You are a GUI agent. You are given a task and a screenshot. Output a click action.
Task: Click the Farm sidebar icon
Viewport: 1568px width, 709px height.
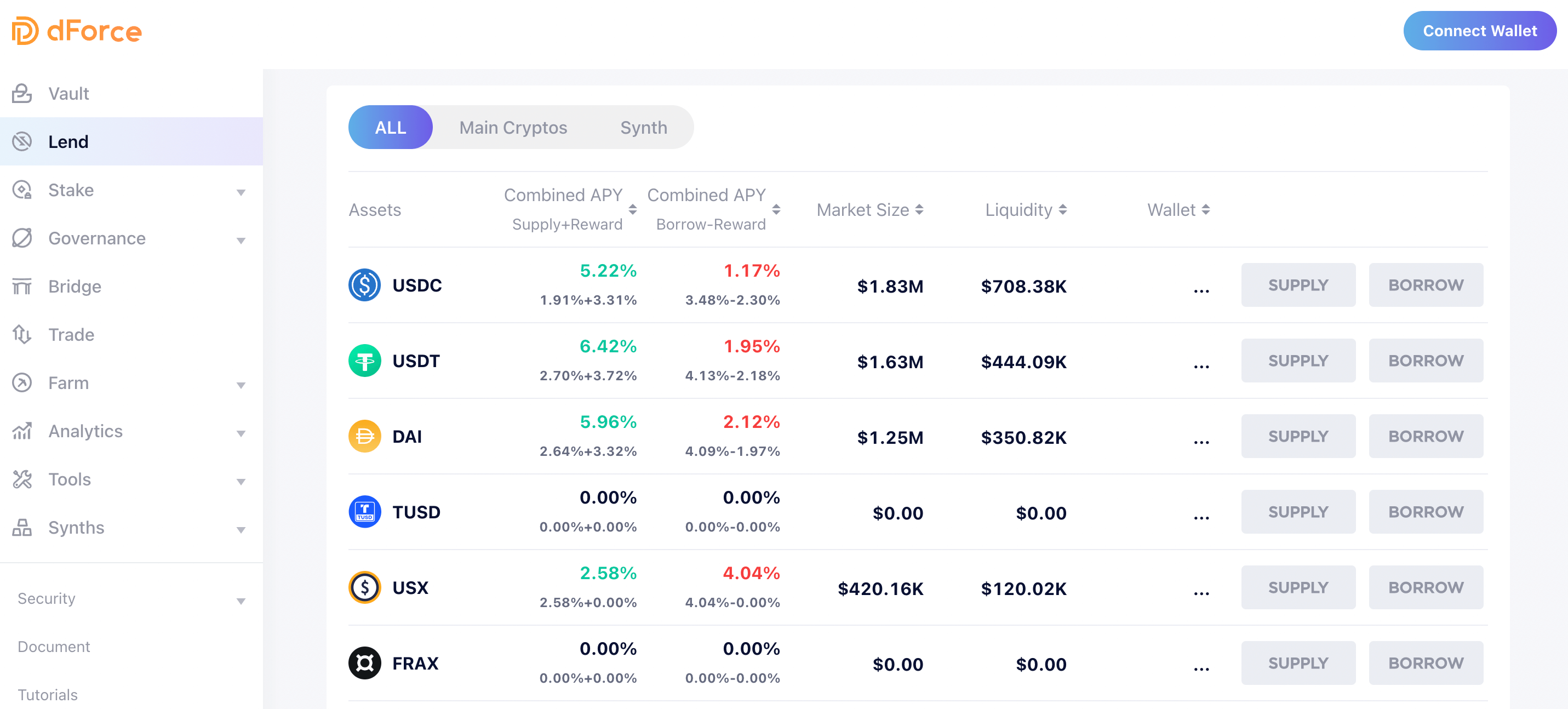pos(22,382)
